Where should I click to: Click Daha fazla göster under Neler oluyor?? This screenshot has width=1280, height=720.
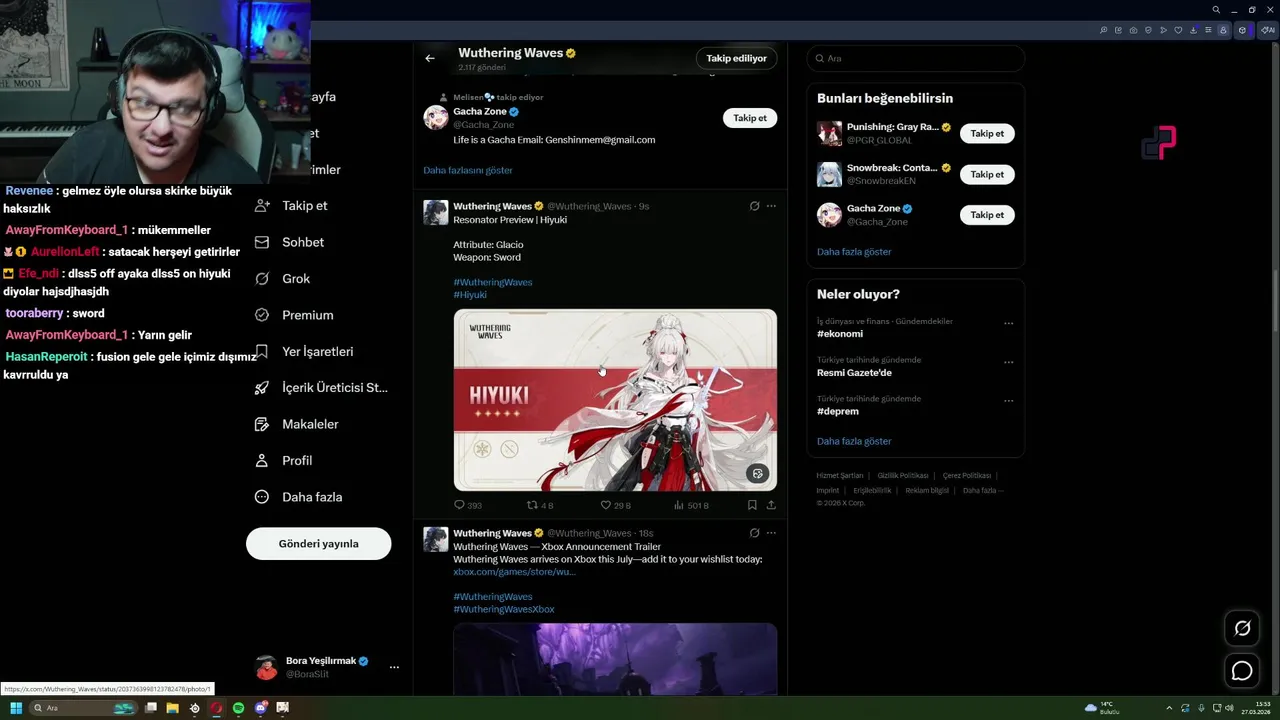pyautogui.click(x=854, y=441)
